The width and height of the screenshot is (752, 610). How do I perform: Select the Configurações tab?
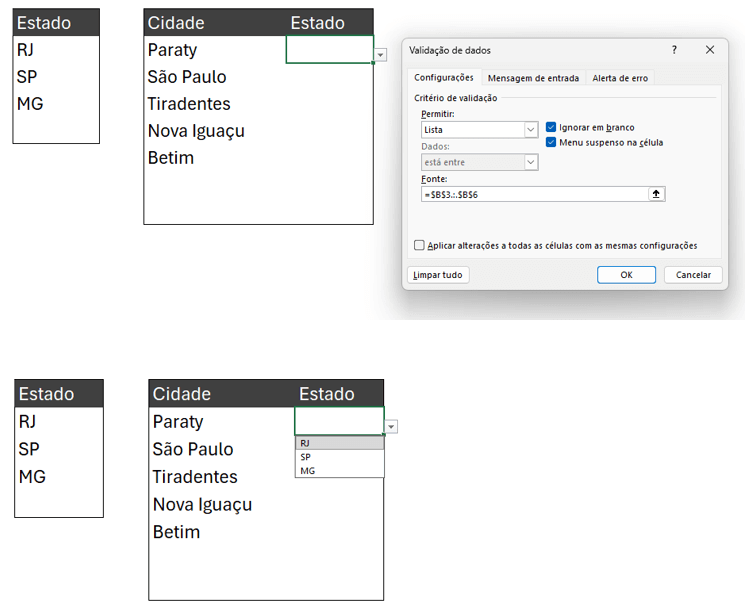pos(444,77)
